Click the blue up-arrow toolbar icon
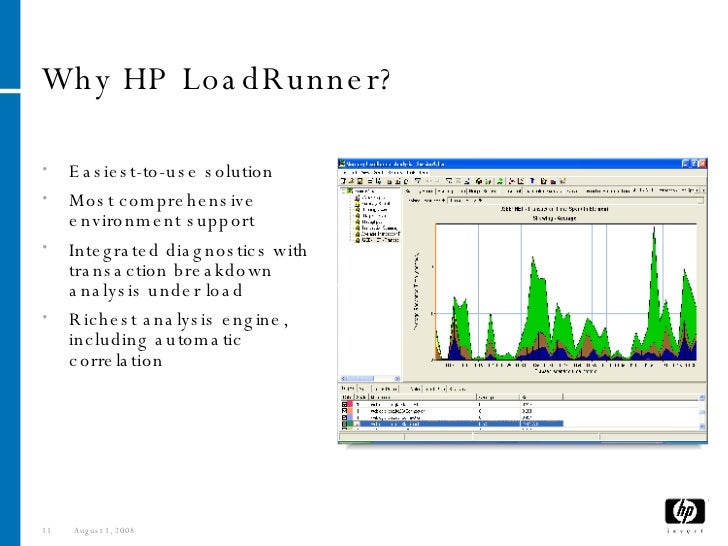 pos(532,181)
